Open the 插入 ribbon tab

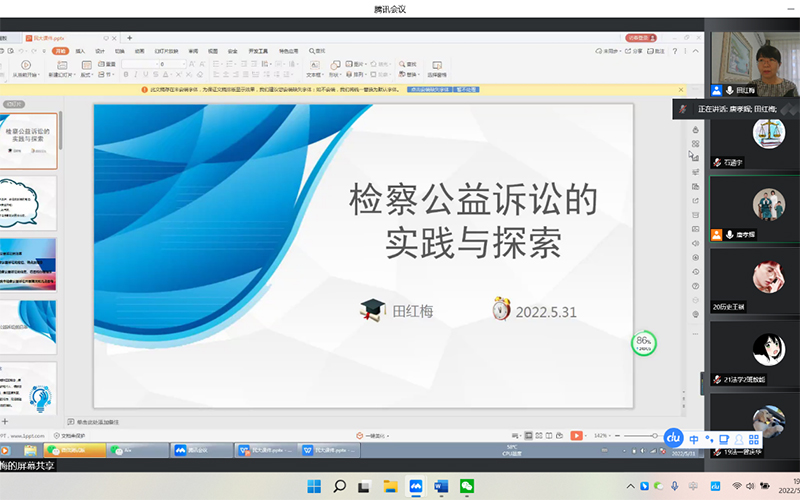80,51
